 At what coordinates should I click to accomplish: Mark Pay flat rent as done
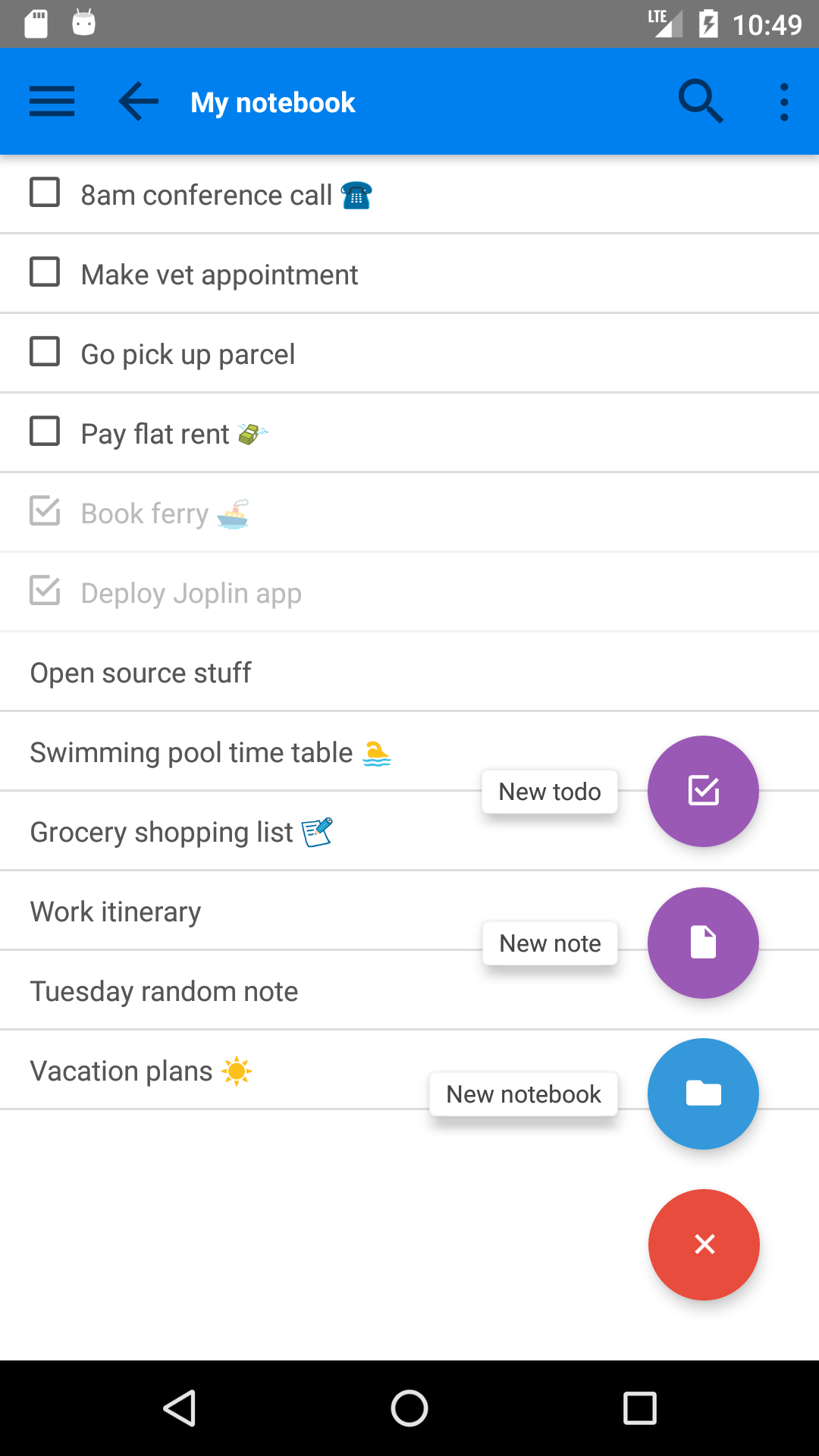pyautogui.click(x=45, y=431)
